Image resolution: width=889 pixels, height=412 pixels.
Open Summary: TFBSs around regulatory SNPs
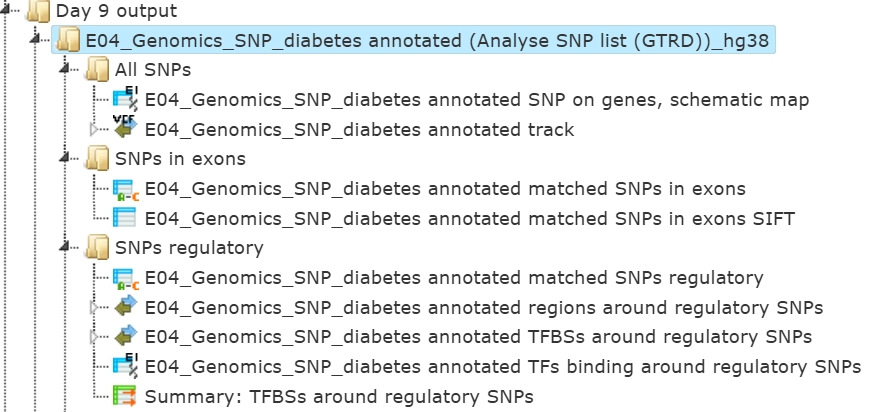(x=339, y=396)
